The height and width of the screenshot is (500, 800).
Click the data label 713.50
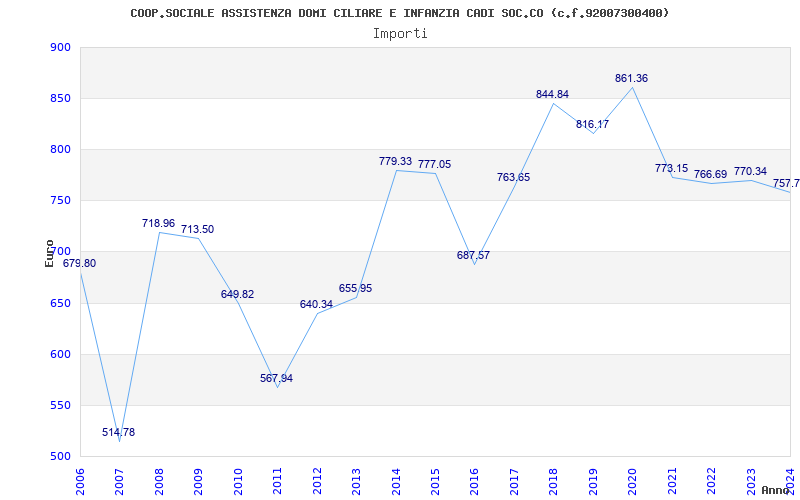(197, 229)
